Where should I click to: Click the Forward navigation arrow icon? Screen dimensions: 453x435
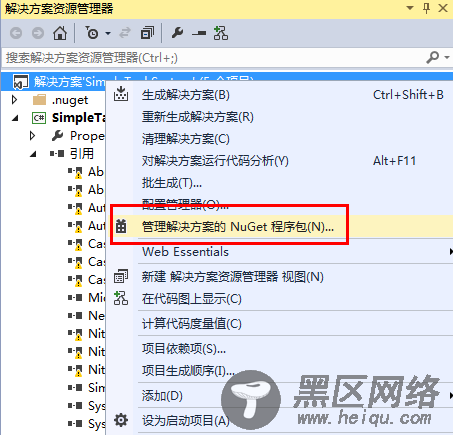coord(38,33)
